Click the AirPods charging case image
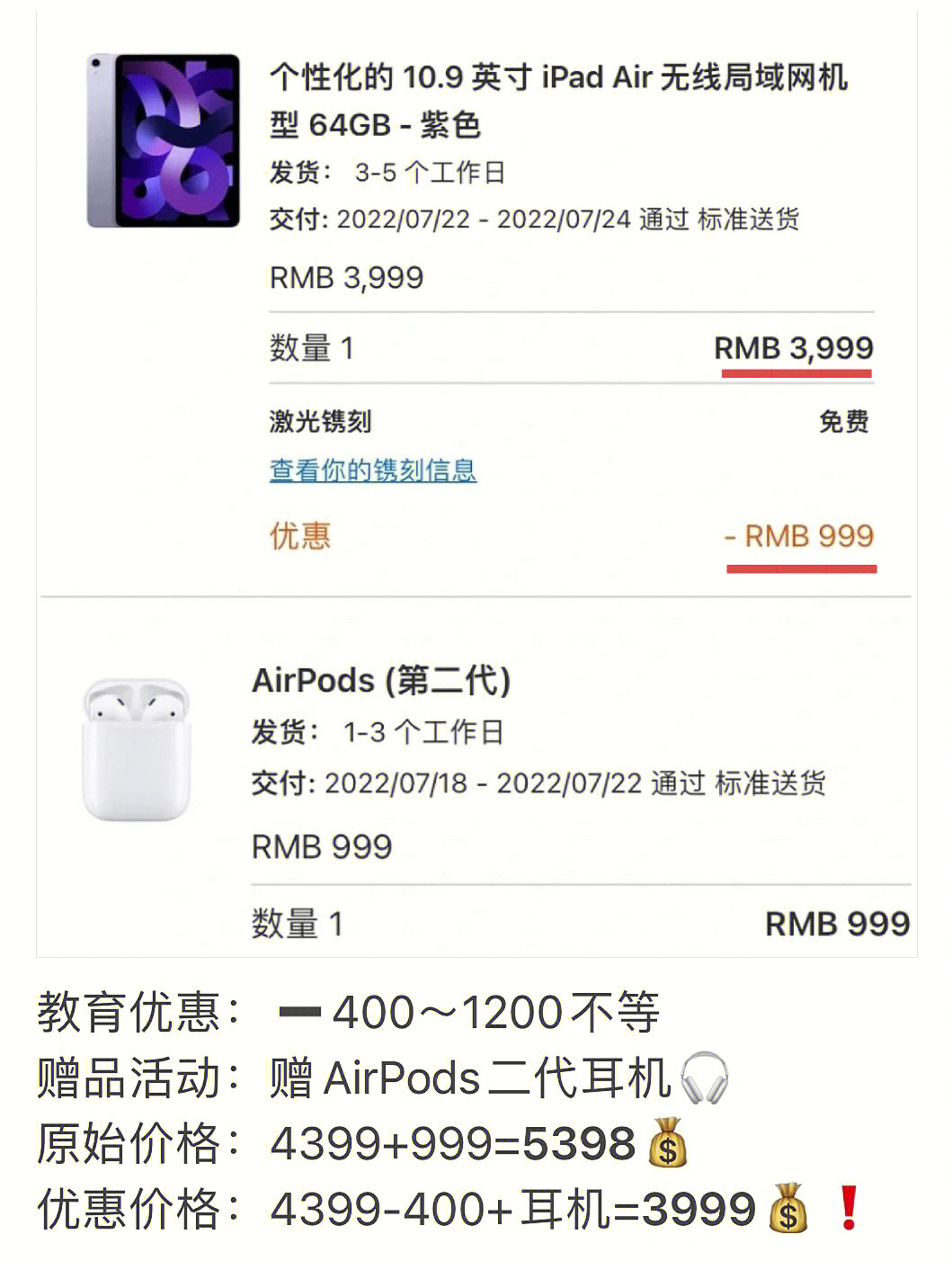Viewport: 952px width, 1270px height. point(137,749)
